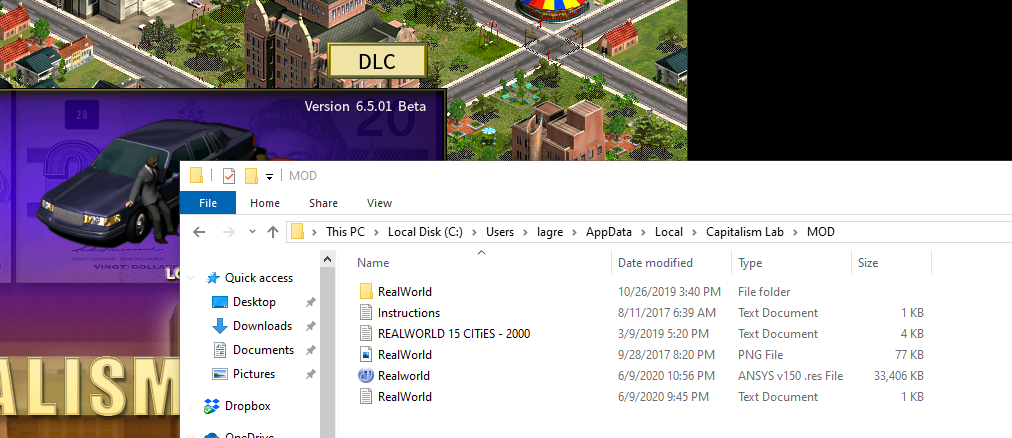Open Pictures in the navigation pane

coord(254,373)
